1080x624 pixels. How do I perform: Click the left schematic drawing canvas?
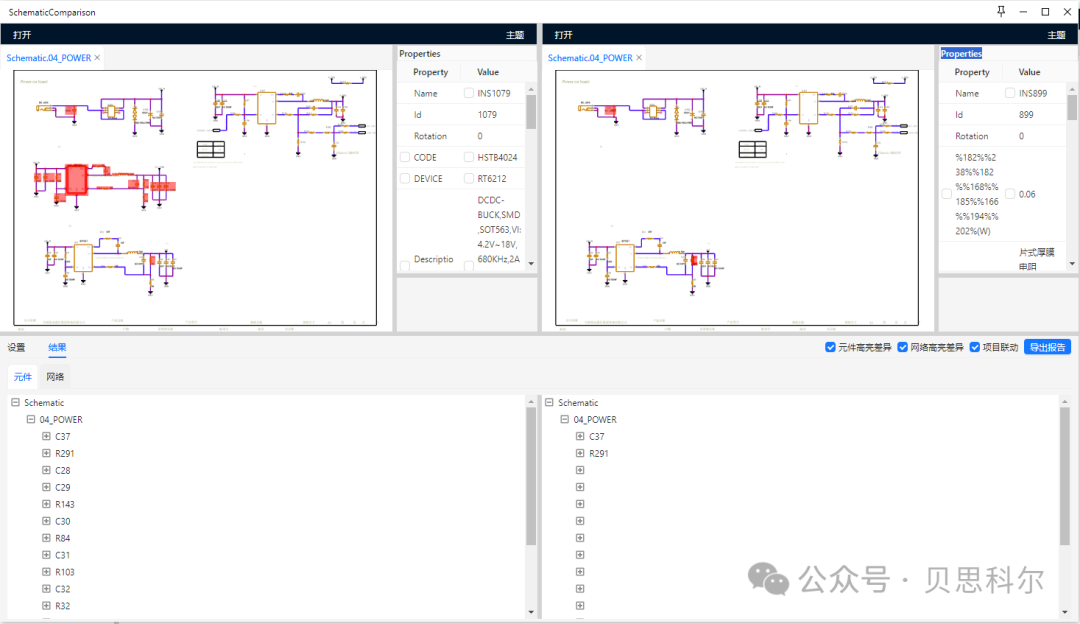coord(195,198)
